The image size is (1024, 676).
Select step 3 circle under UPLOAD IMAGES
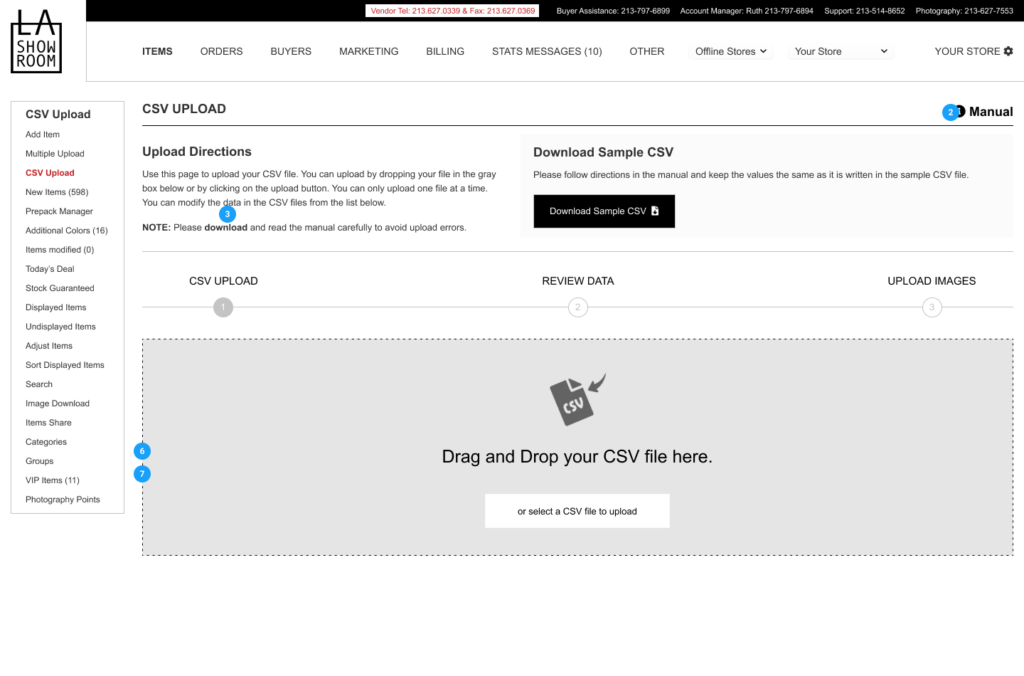[932, 307]
